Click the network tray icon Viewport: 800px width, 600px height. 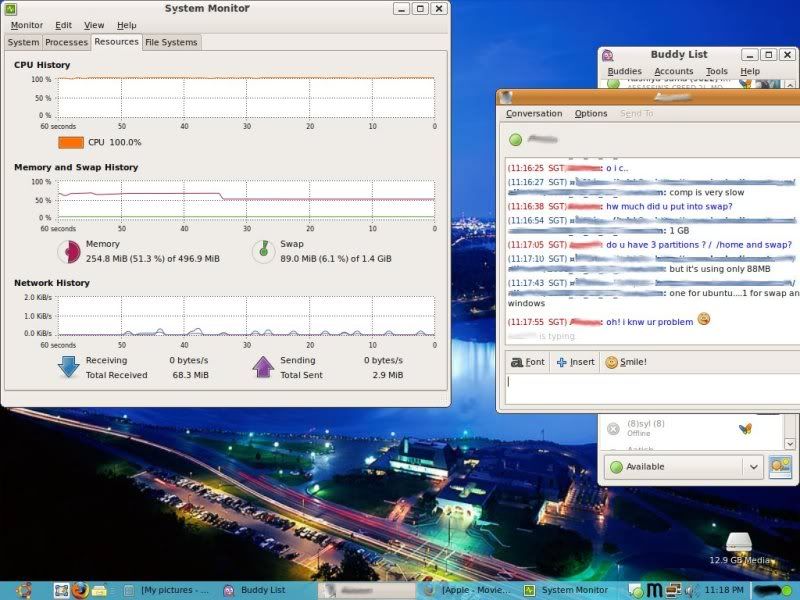[673, 591]
